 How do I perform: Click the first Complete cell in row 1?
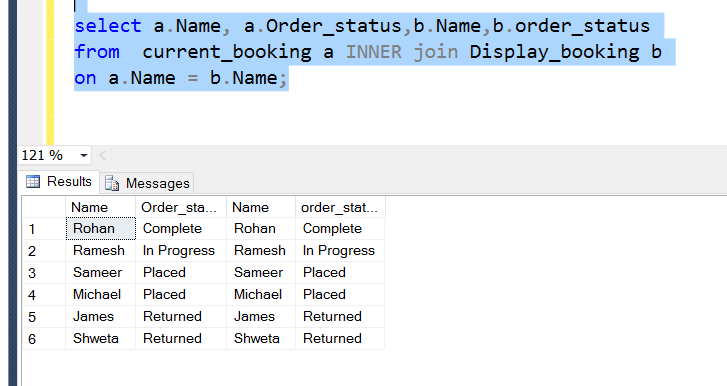(181, 228)
